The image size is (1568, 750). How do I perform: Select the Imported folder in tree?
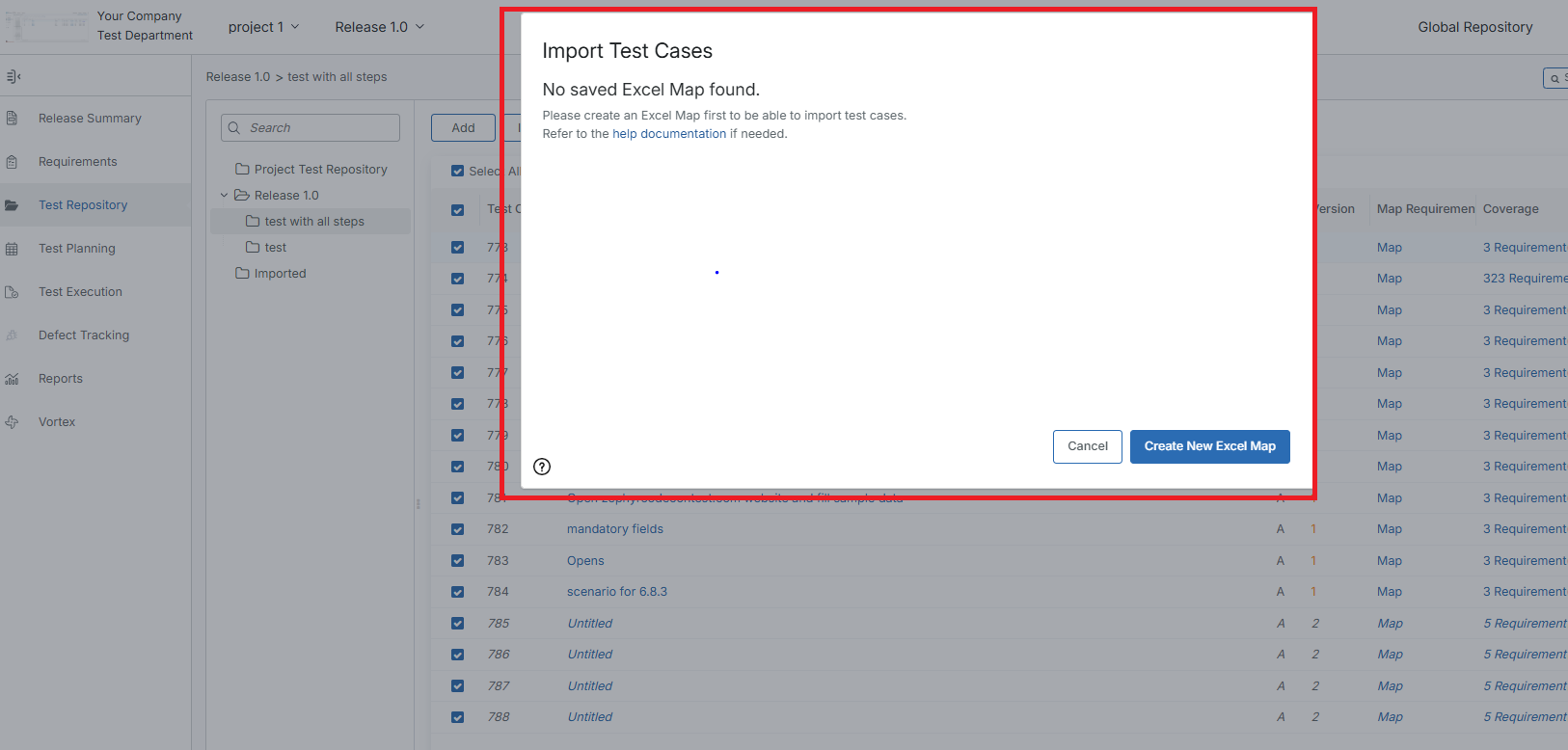pos(280,274)
